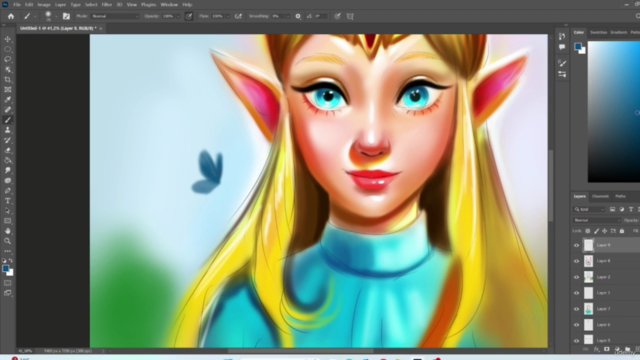Open the brush settings panel icon
The image size is (640, 360).
[66, 16]
